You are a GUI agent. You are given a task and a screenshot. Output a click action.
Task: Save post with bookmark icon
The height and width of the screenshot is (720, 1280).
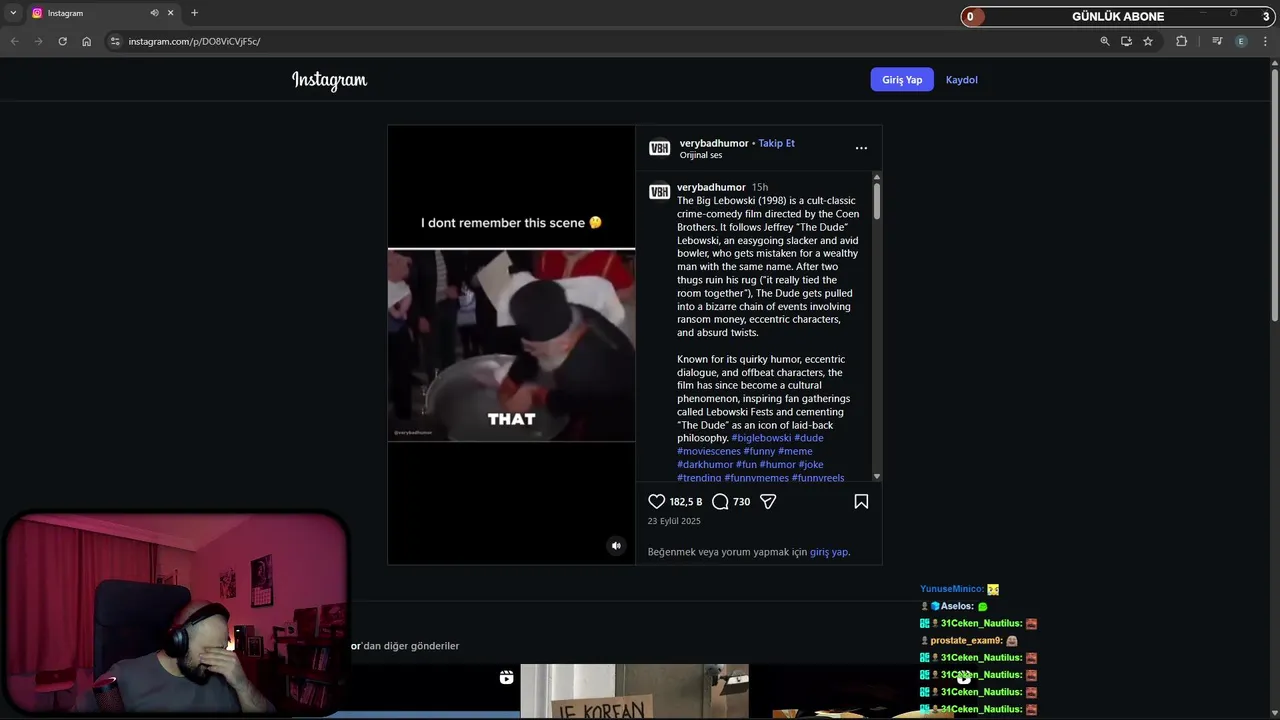click(x=861, y=502)
